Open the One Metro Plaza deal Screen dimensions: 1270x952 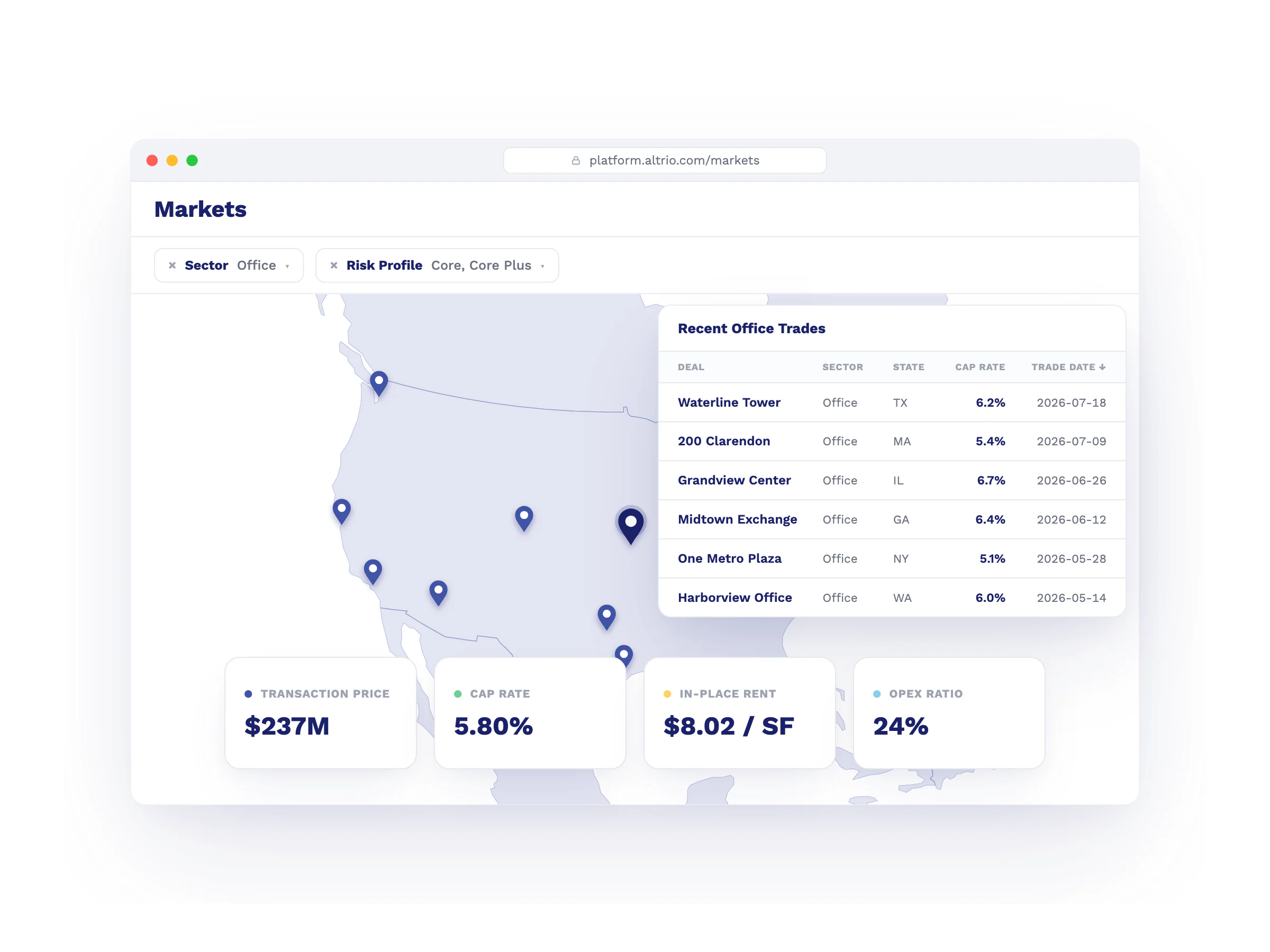(729, 559)
